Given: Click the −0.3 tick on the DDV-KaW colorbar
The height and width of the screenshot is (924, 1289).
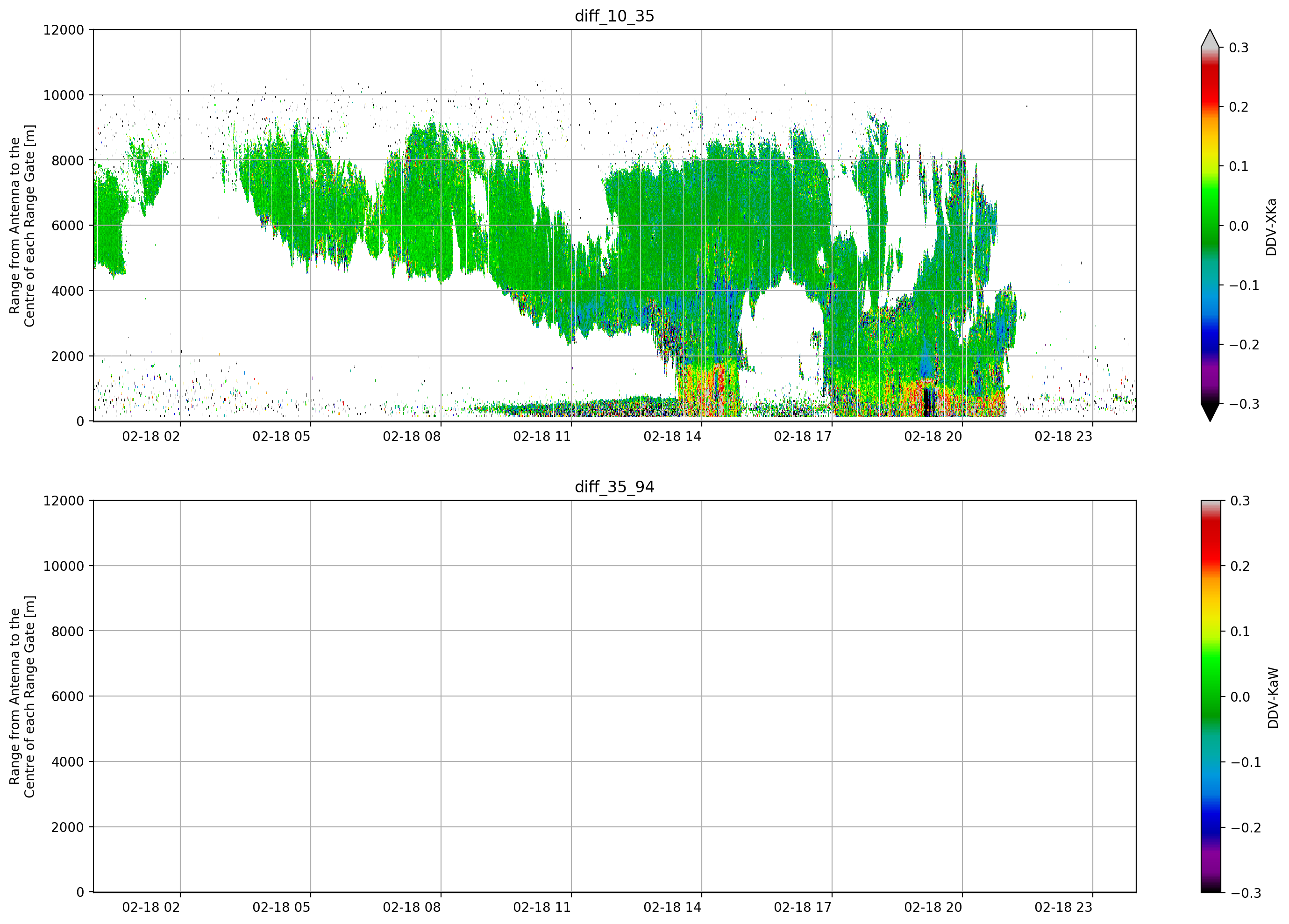Looking at the screenshot, I should [x=1245, y=893].
